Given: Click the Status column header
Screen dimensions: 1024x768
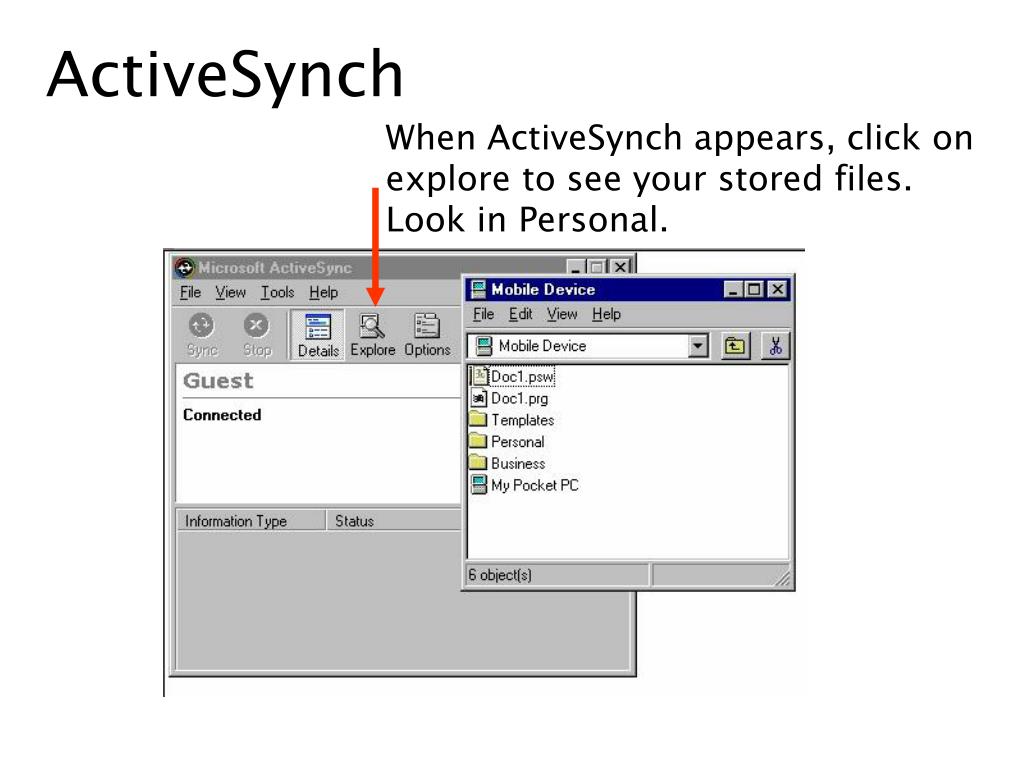Looking at the screenshot, I should (x=394, y=520).
